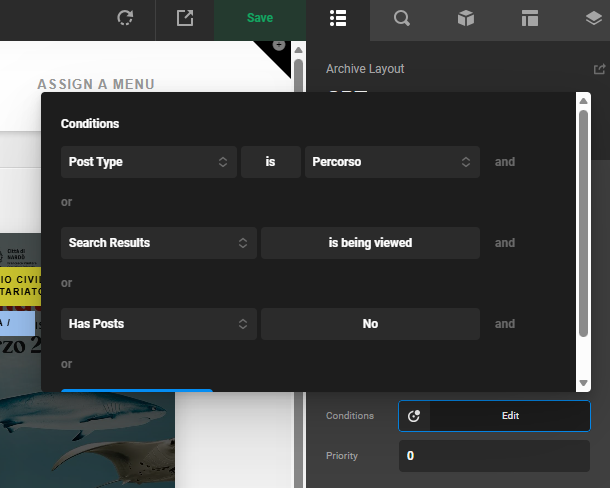The height and width of the screenshot is (488, 610).
Task: Click the 'ASSIGN A MENU' text
Action: point(96,84)
